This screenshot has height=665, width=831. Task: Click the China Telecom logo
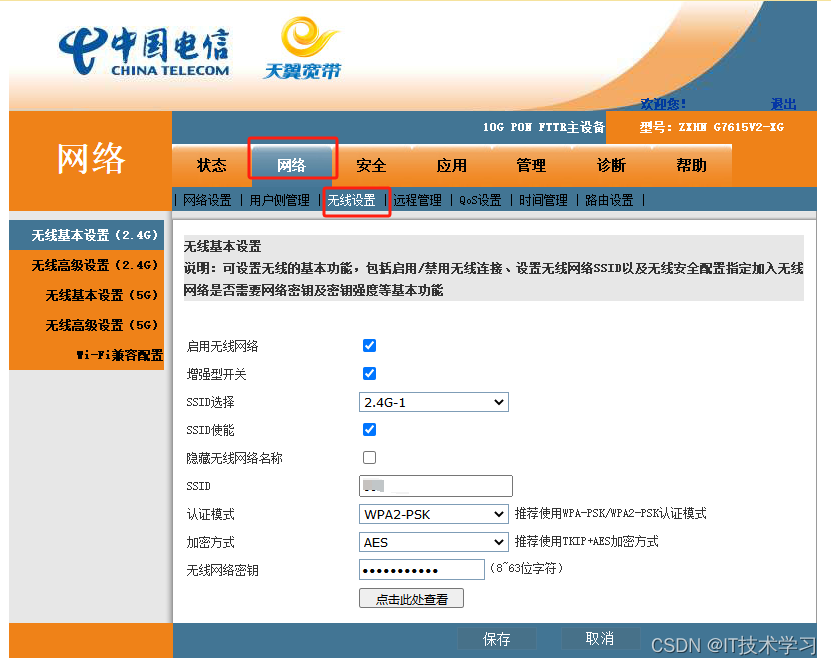[145, 52]
